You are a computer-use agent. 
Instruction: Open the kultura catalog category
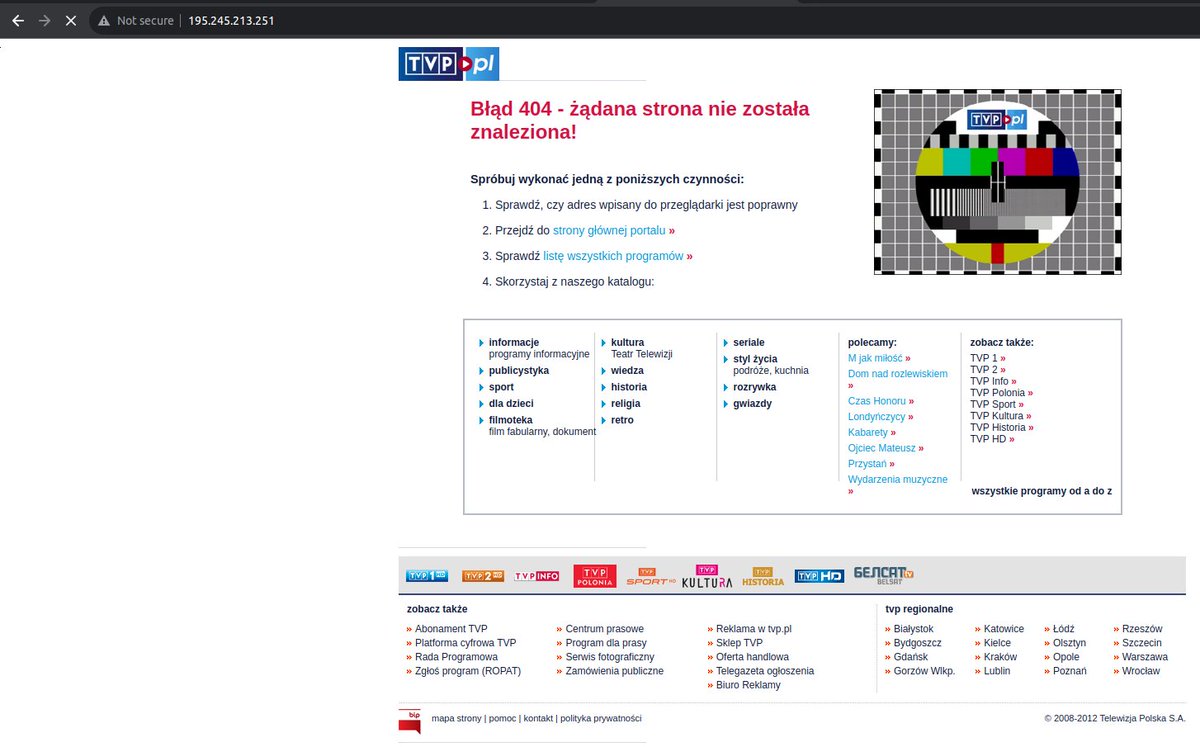point(628,342)
